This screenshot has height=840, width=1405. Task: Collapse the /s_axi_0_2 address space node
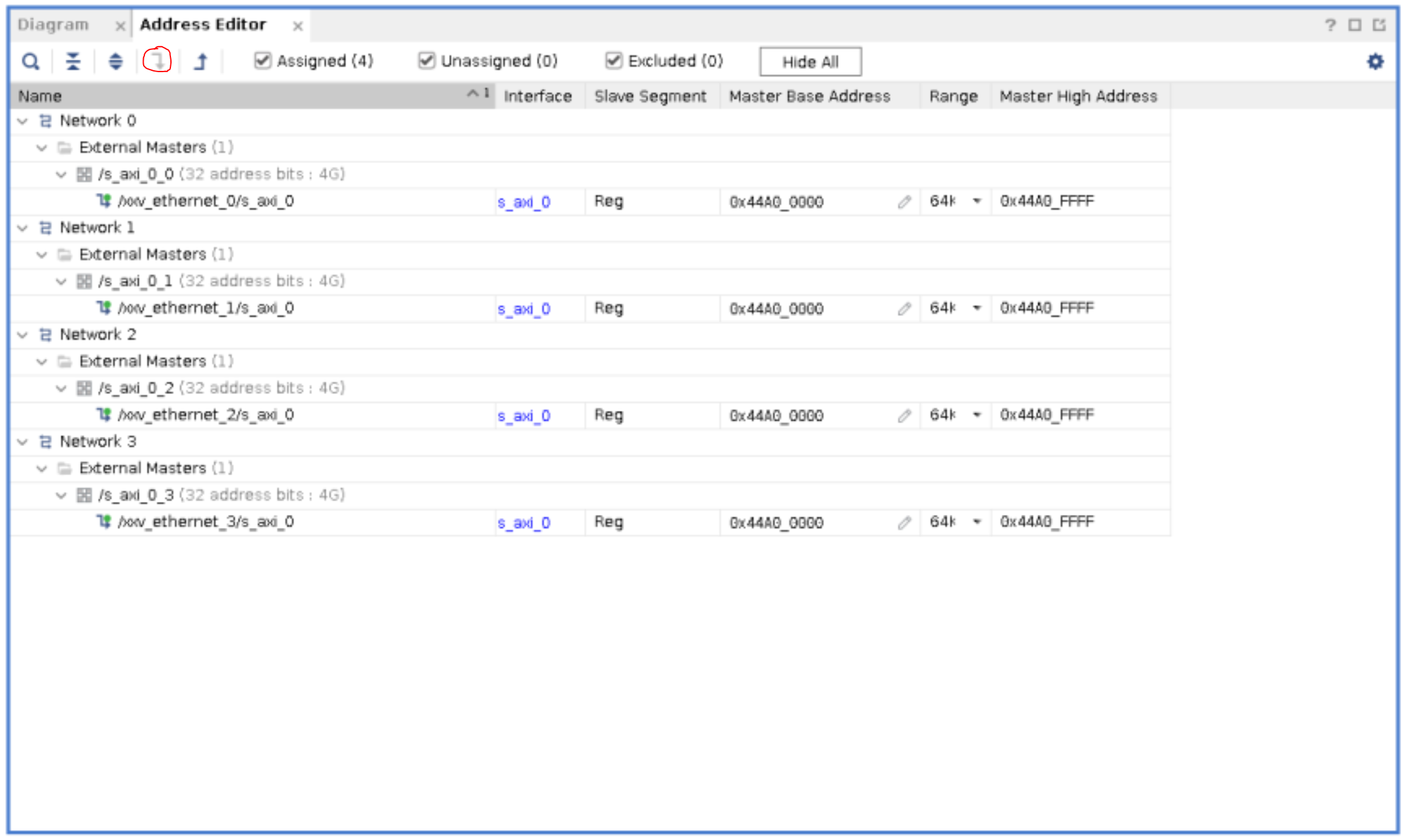(61, 389)
